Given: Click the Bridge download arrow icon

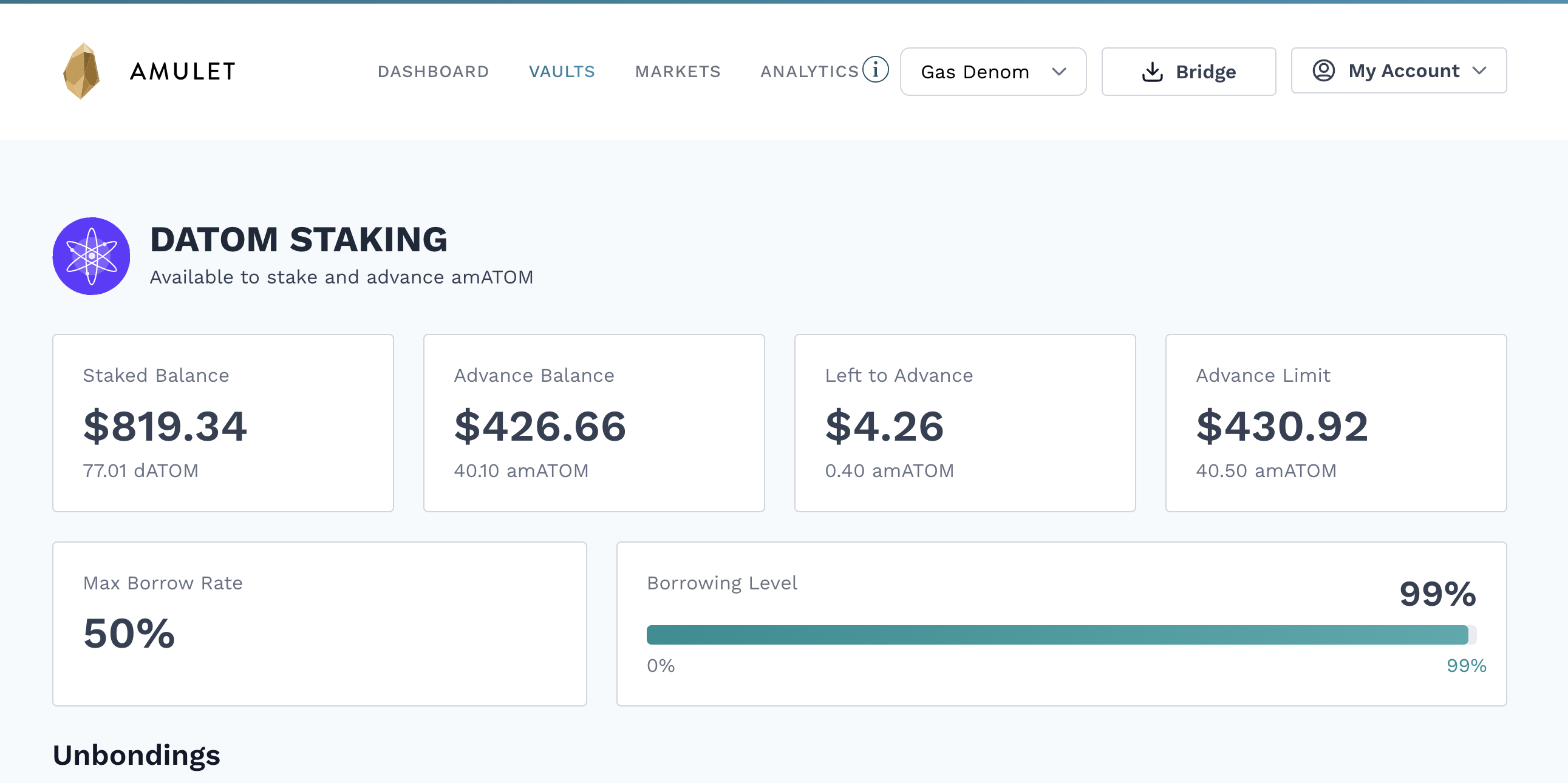Looking at the screenshot, I should [1151, 72].
